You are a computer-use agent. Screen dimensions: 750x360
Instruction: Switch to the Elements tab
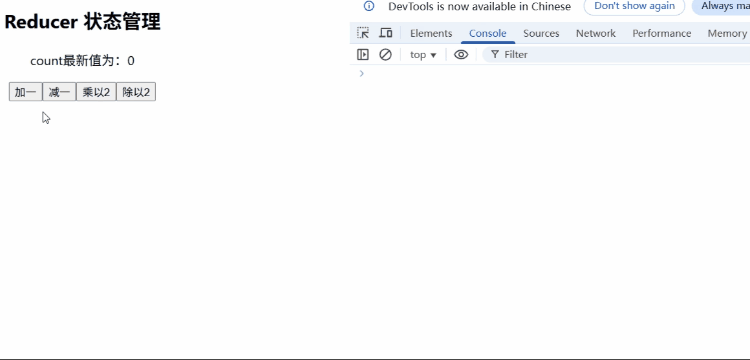pyautogui.click(x=431, y=33)
